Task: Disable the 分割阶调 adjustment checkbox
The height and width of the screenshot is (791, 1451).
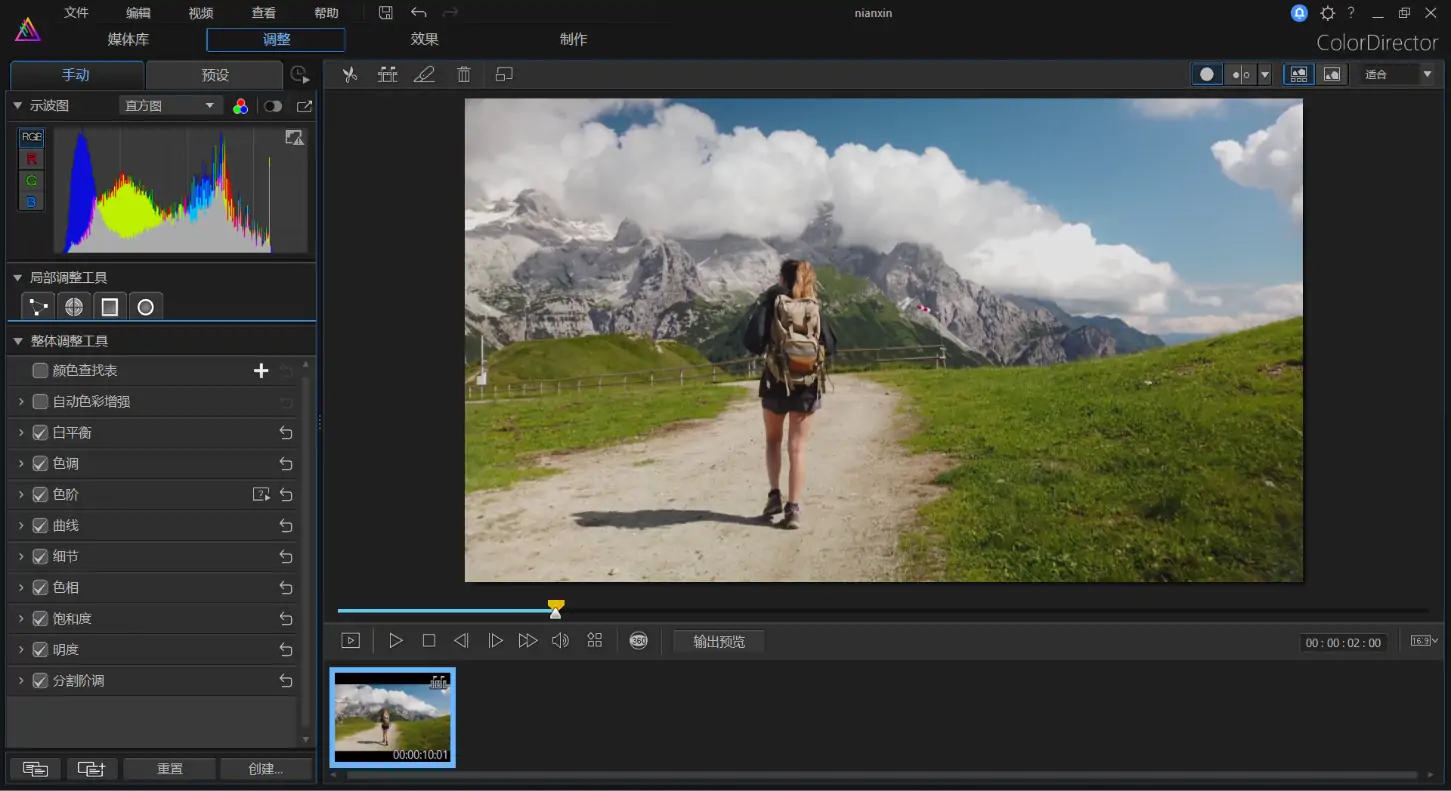Action: [x=40, y=680]
